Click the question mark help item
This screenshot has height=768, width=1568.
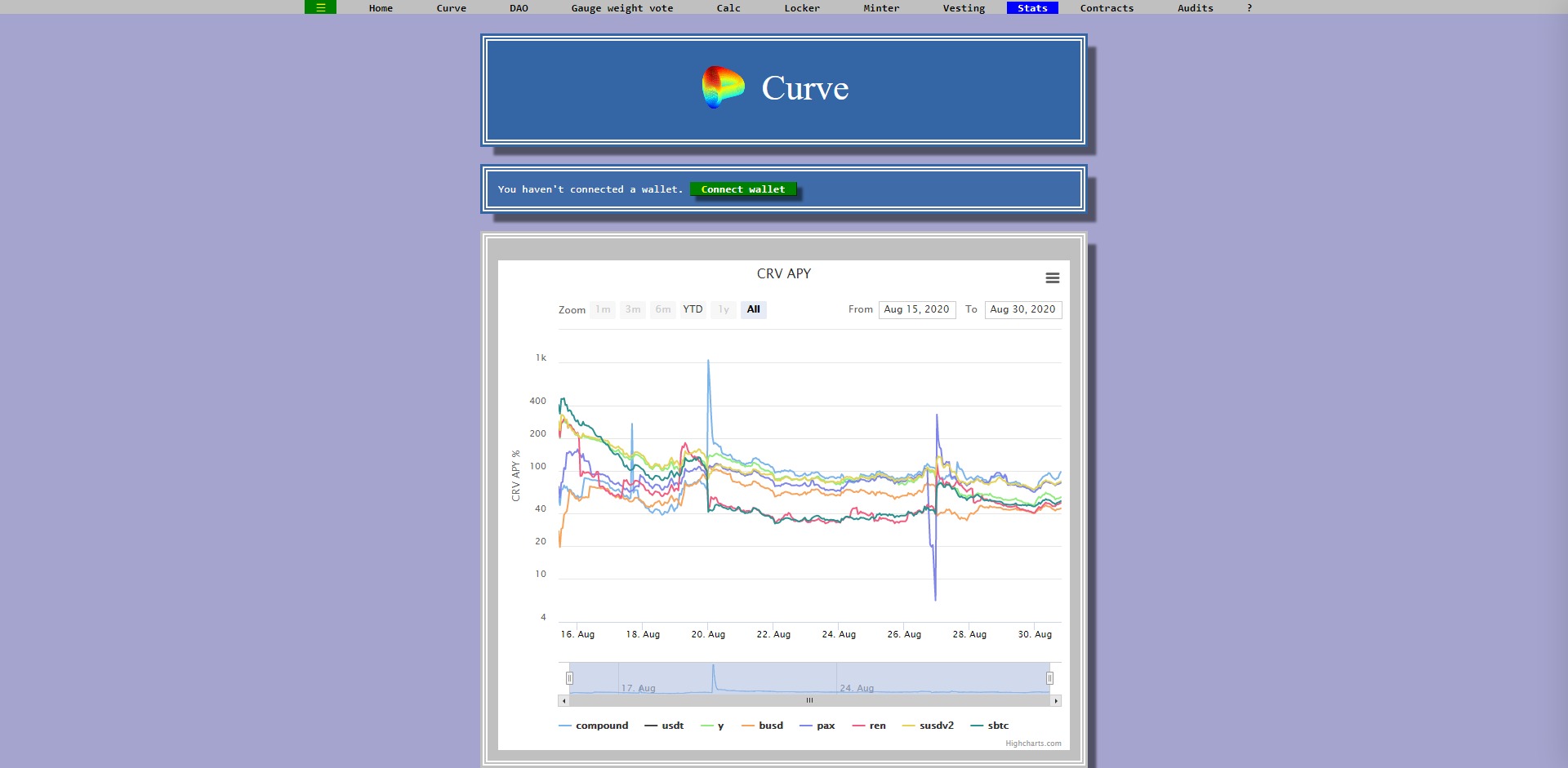point(1249,8)
